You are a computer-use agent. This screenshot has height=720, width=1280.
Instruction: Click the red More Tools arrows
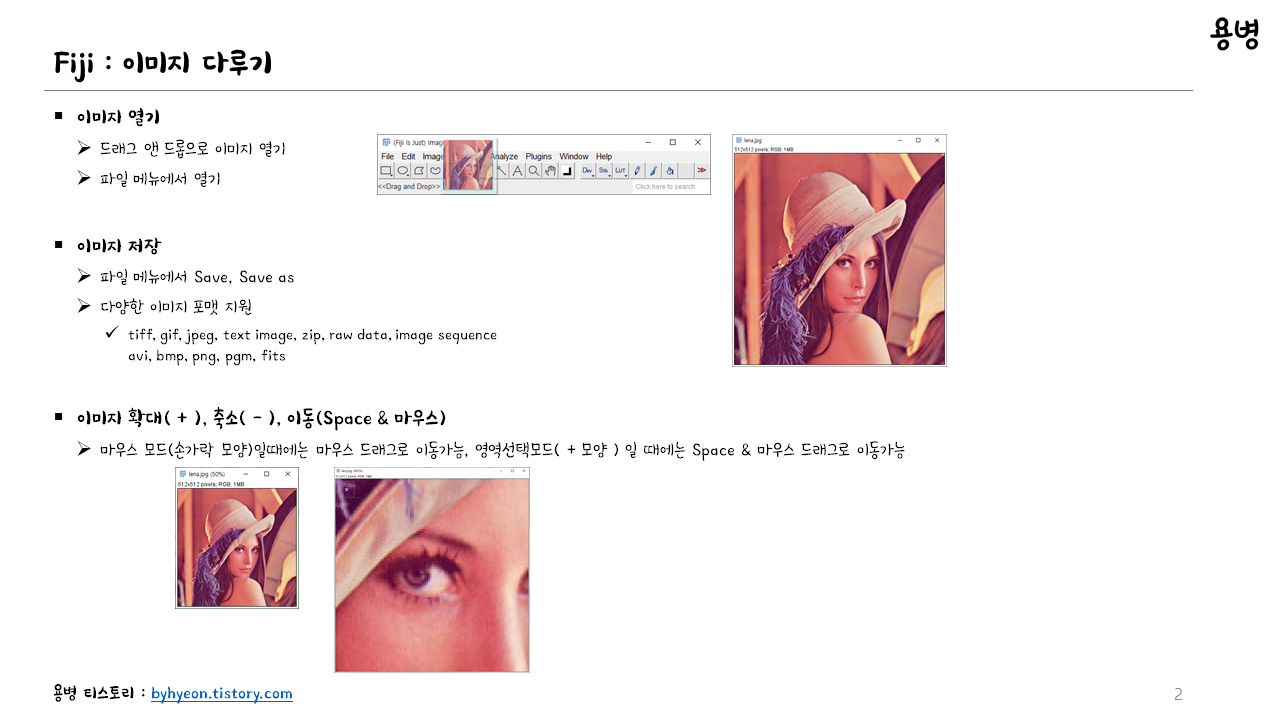click(x=702, y=171)
